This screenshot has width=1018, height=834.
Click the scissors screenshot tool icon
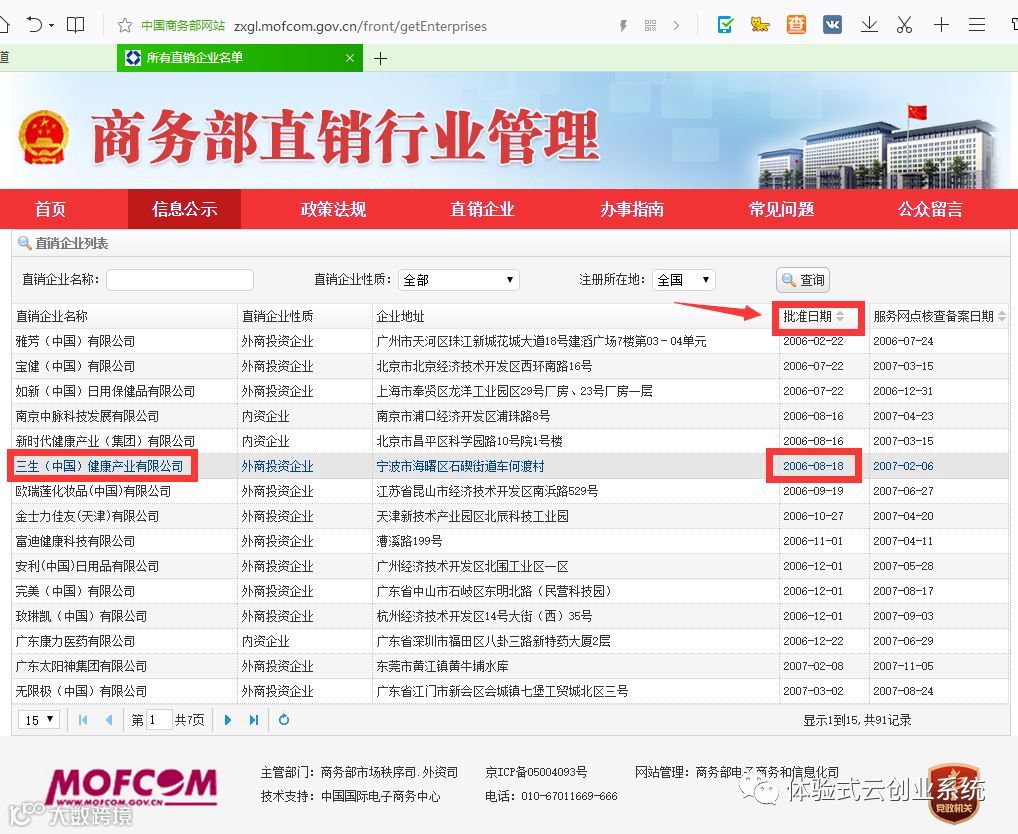904,25
